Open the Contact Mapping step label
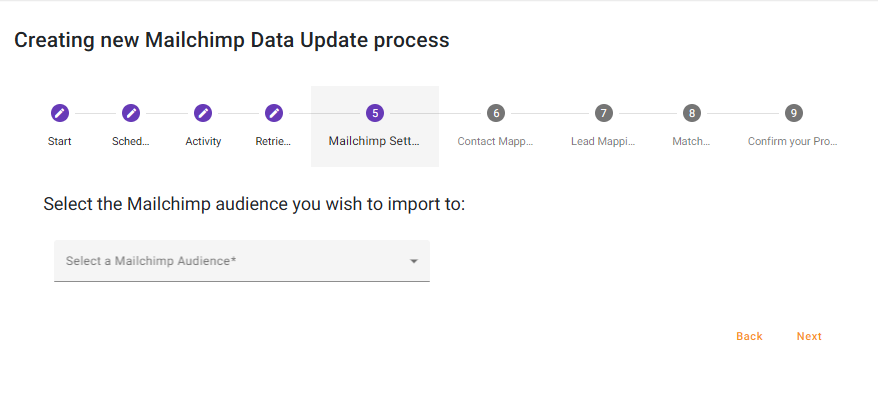Screen dimensions: 878x400 496,141
